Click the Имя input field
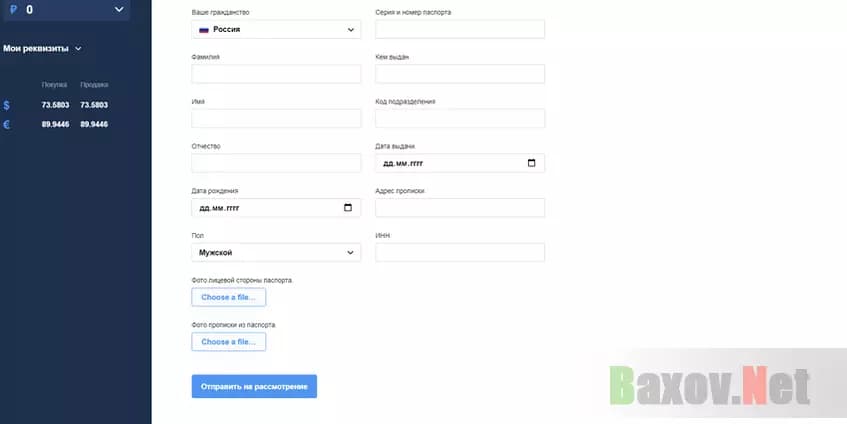This screenshot has height=424, width=847. point(276,119)
